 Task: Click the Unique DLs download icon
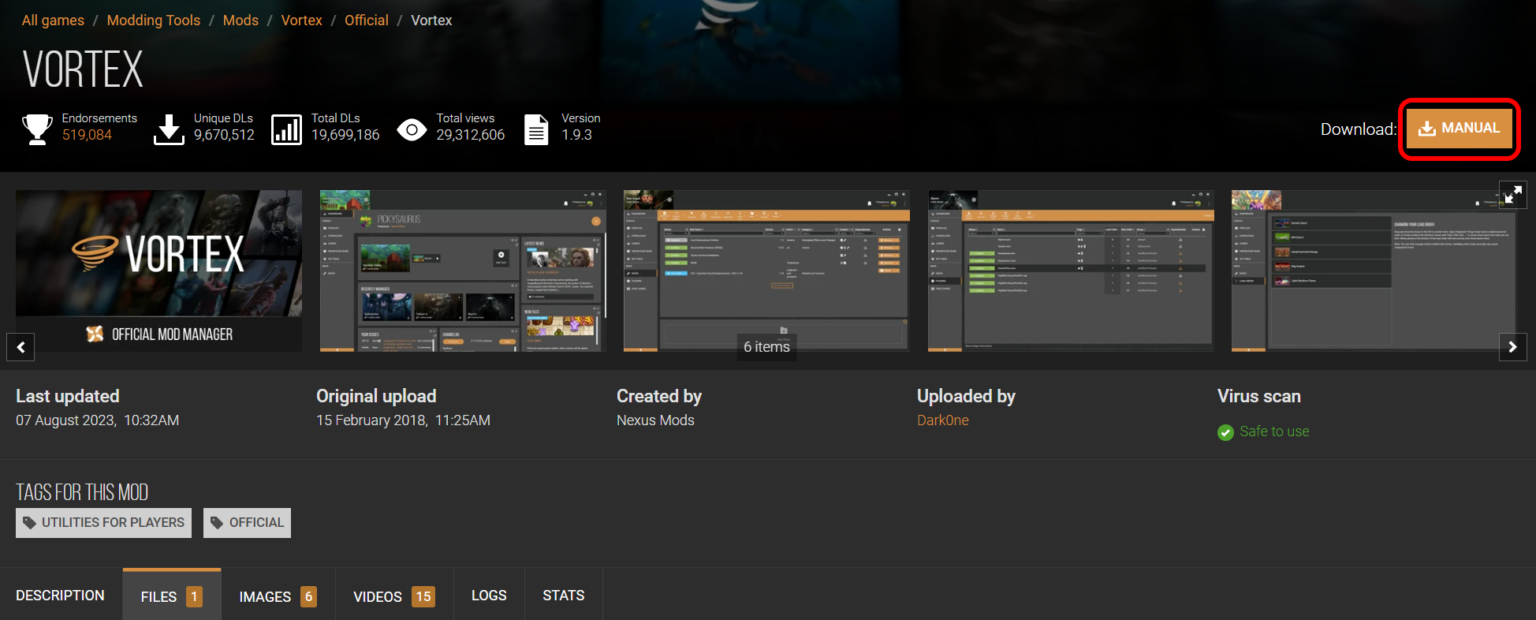pyautogui.click(x=170, y=129)
